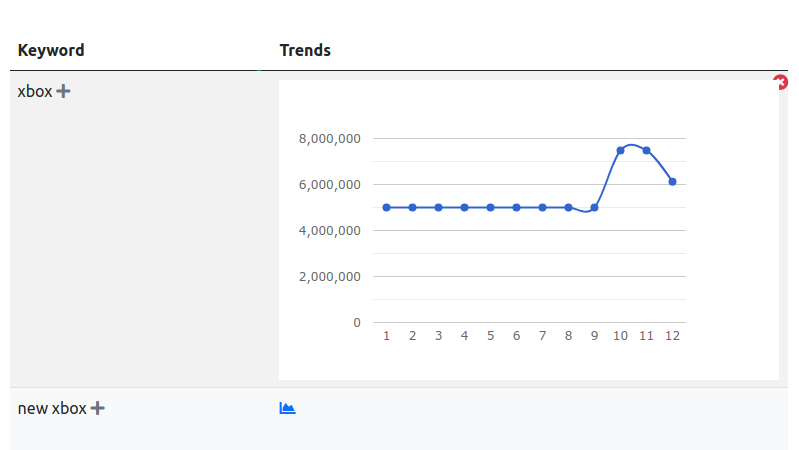Click the final data point at month 12
The image size is (799, 450).
(672, 182)
